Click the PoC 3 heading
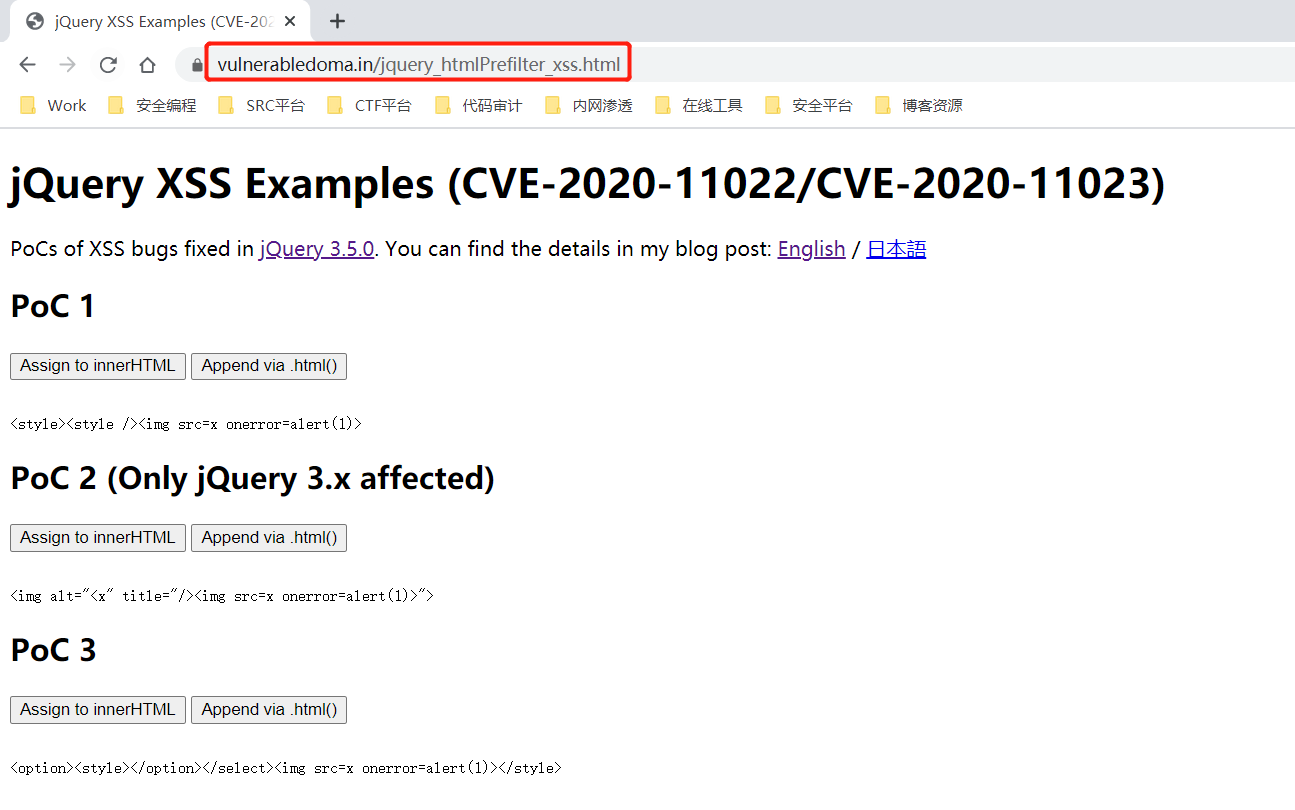Viewport: 1295px width, 810px height. [x=54, y=650]
